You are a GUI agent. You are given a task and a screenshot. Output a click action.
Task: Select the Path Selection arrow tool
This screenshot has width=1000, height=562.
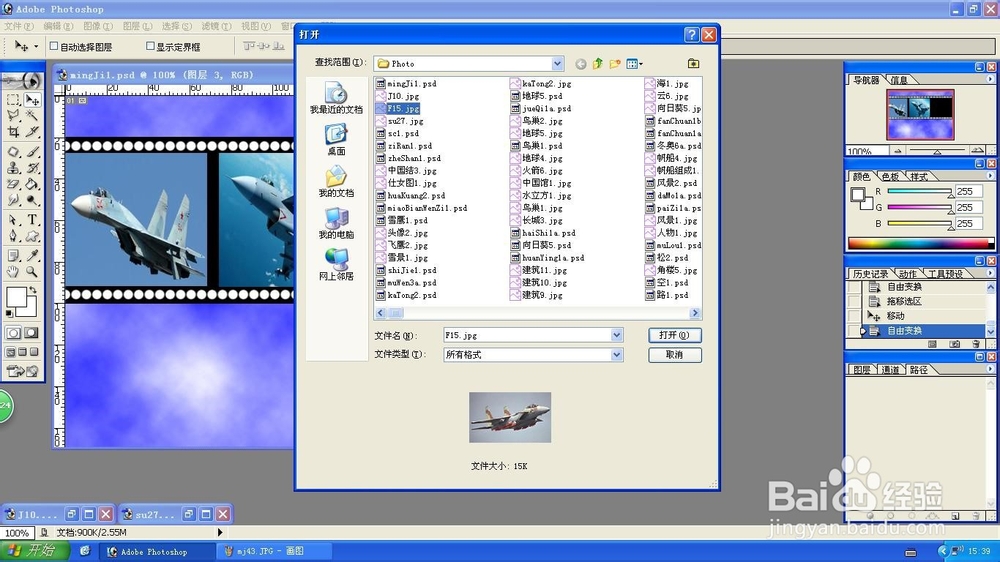point(13,220)
